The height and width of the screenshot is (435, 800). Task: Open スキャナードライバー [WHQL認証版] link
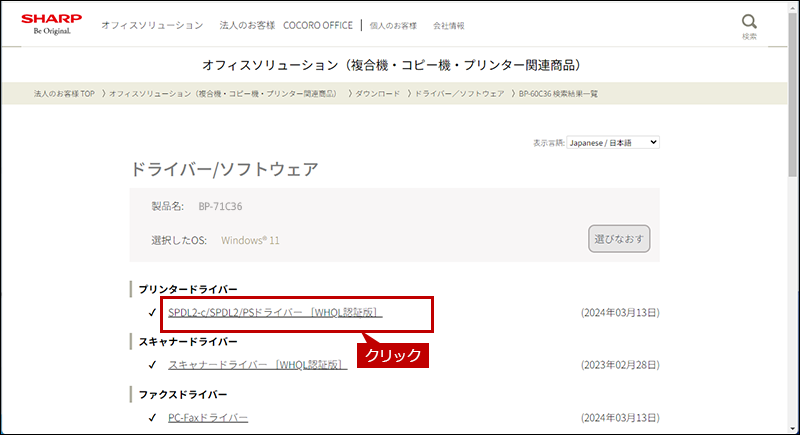[x=257, y=365]
